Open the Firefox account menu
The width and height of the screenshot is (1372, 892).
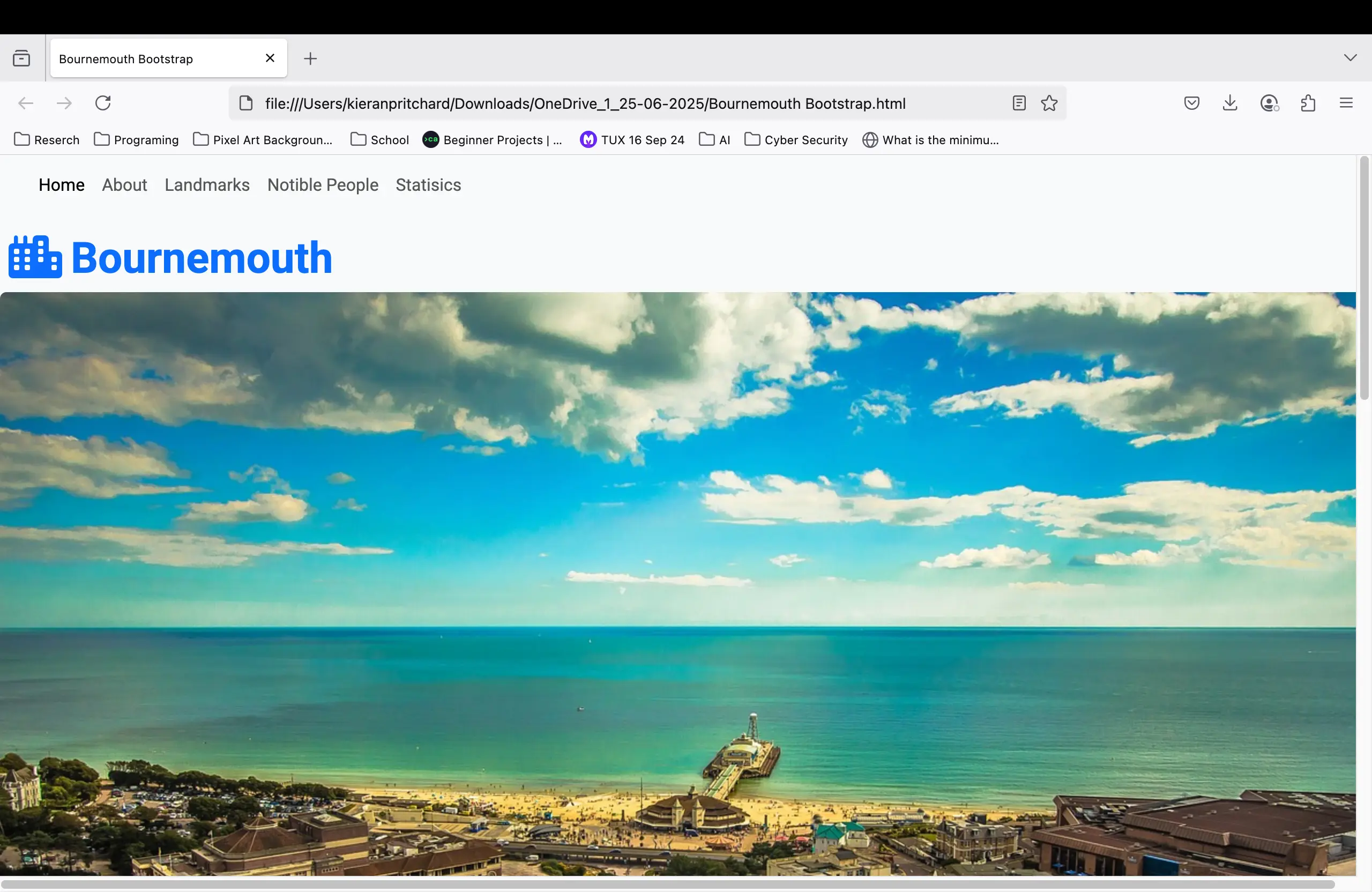pos(1269,103)
